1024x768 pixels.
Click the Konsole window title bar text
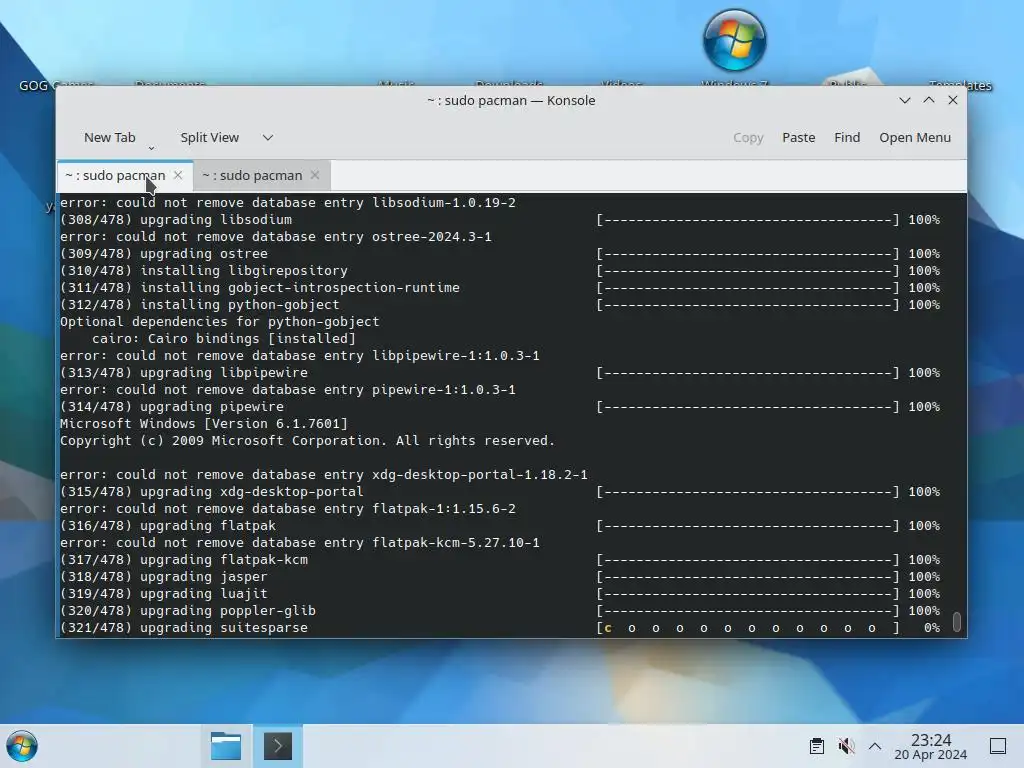(x=511, y=101)
